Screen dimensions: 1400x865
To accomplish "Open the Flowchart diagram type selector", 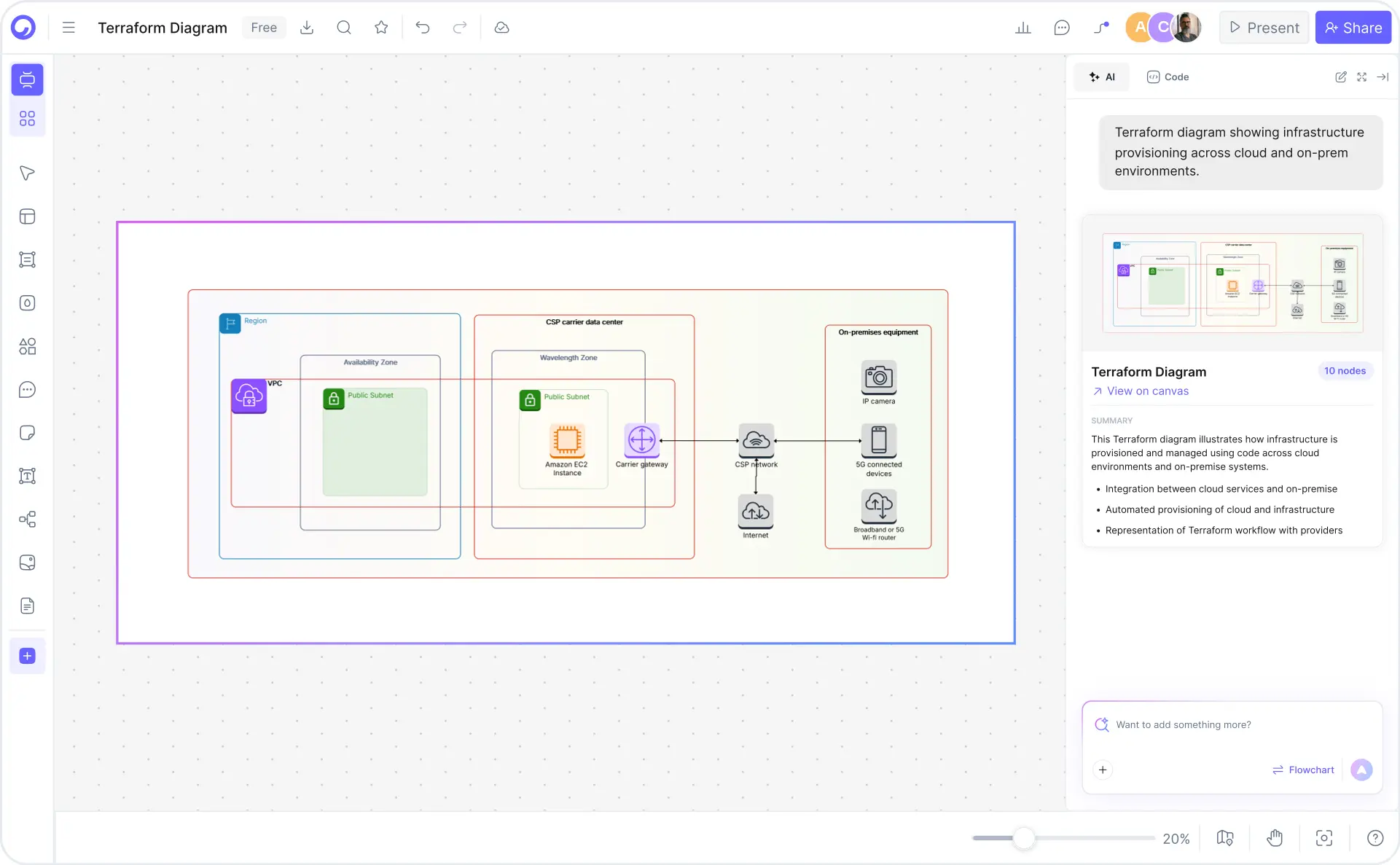I will (1303, 770).
